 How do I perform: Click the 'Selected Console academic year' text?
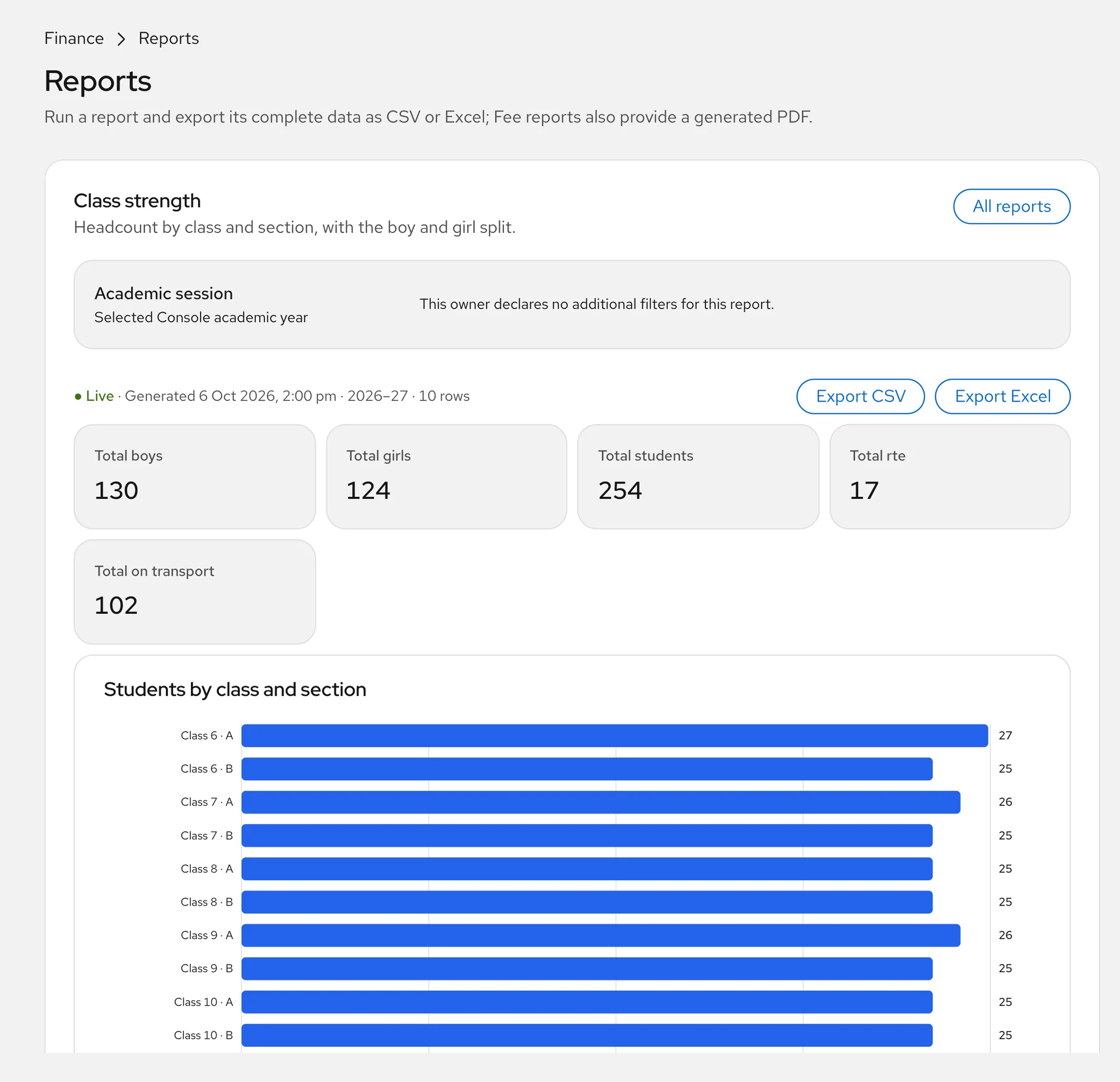(201, 317)
